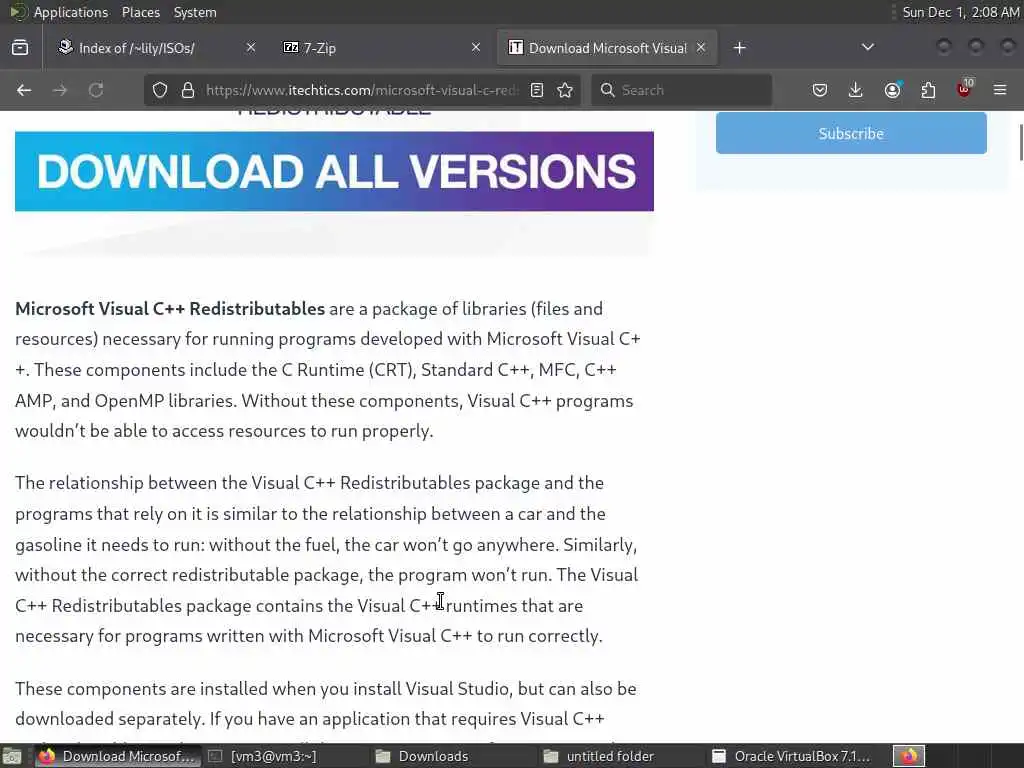The image size is (1024, 768).
Task: Click the Subscribe button
Action: click(x=851, y=133)
